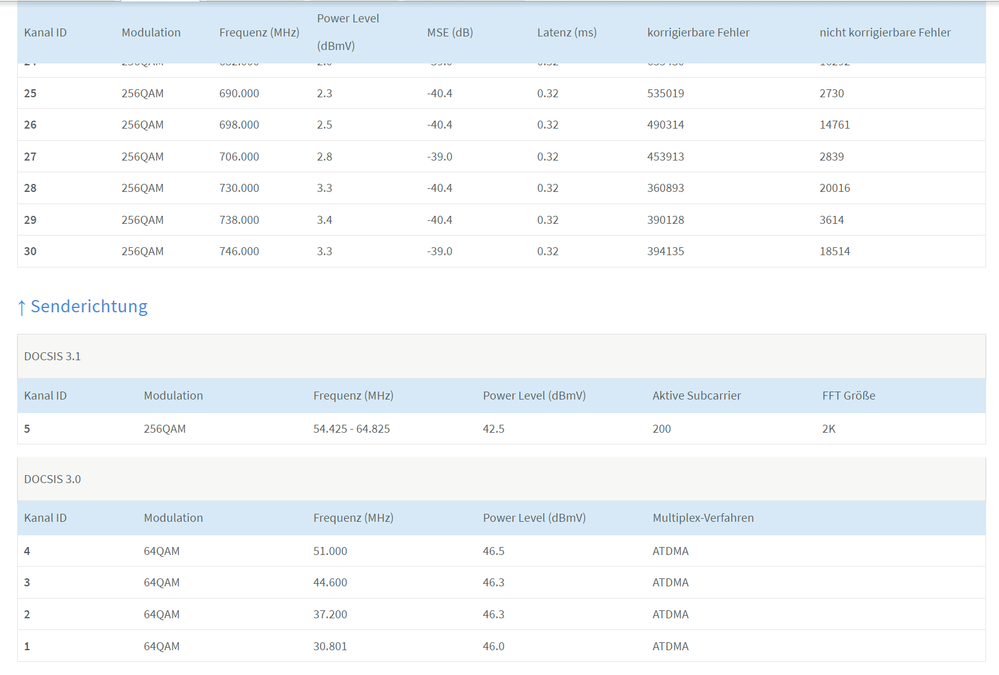Select the Aktive Subcarrier column header

click(x=696, y=395)
